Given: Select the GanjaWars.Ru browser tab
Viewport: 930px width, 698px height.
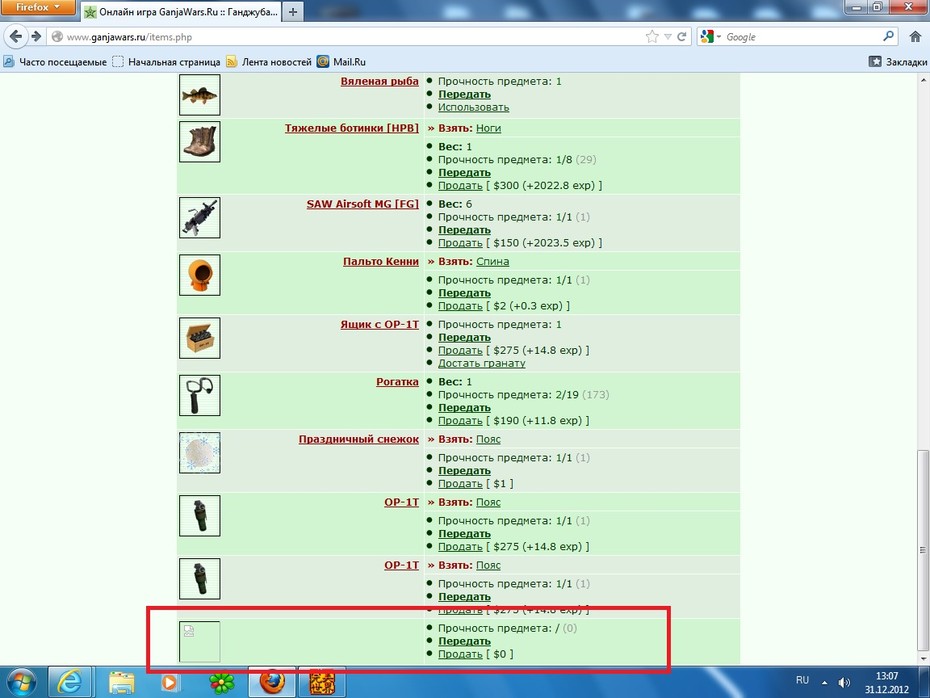Looking at the screenshot, I should [x=181, y=11].
